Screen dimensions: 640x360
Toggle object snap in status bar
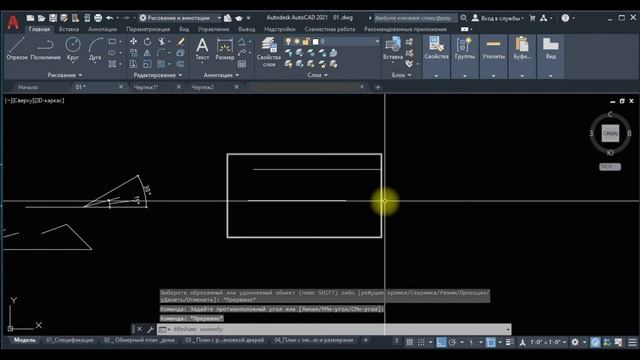click(491, 342)
